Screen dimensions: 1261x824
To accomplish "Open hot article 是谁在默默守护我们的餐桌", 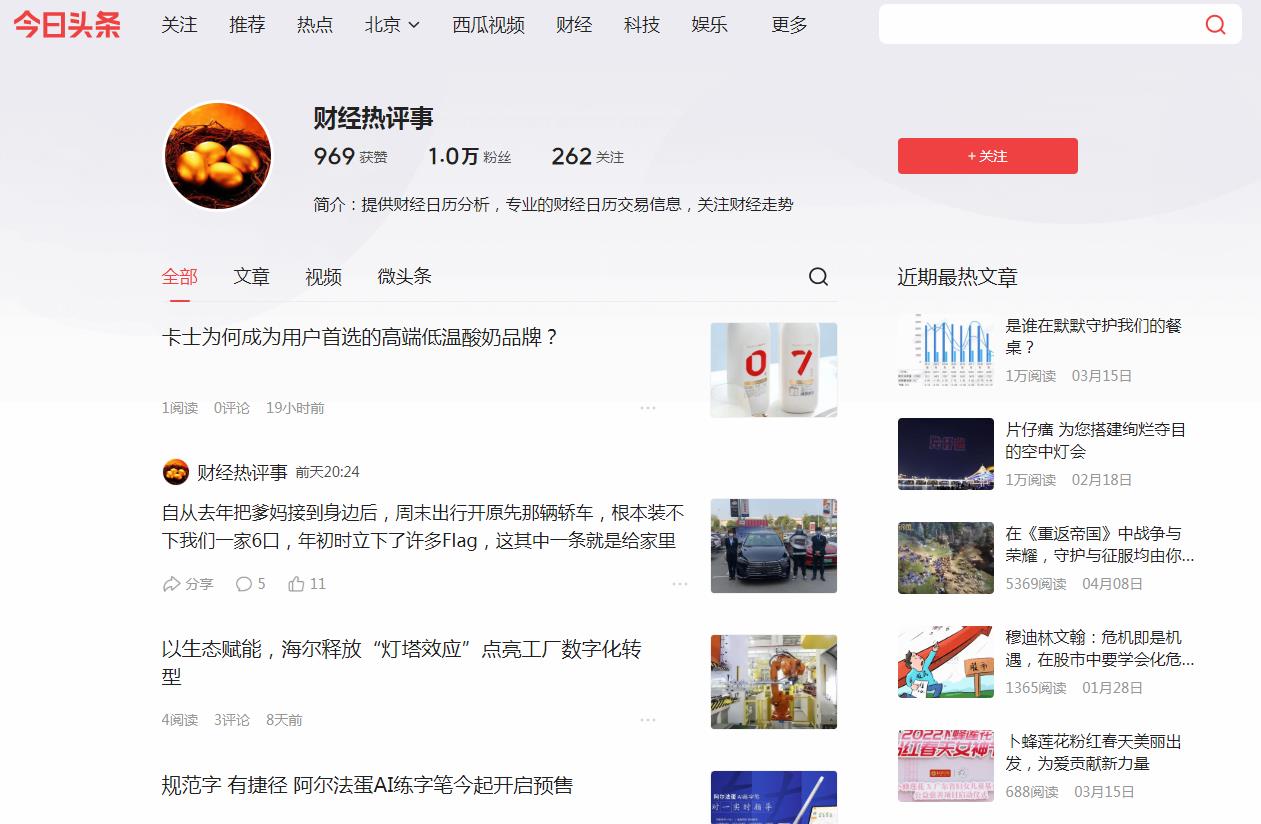I will pos(1094,337).
